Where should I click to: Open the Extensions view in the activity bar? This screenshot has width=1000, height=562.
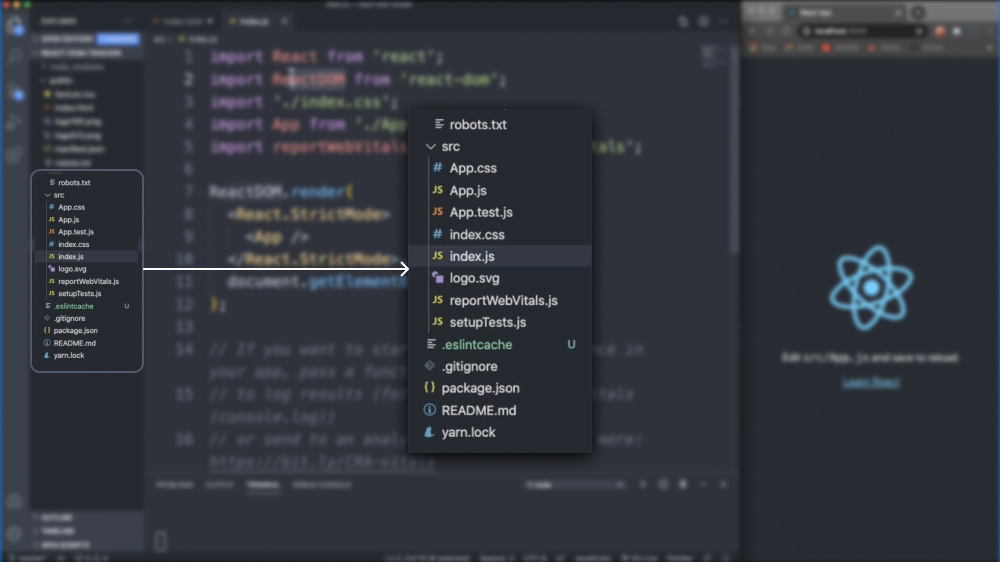14,155
